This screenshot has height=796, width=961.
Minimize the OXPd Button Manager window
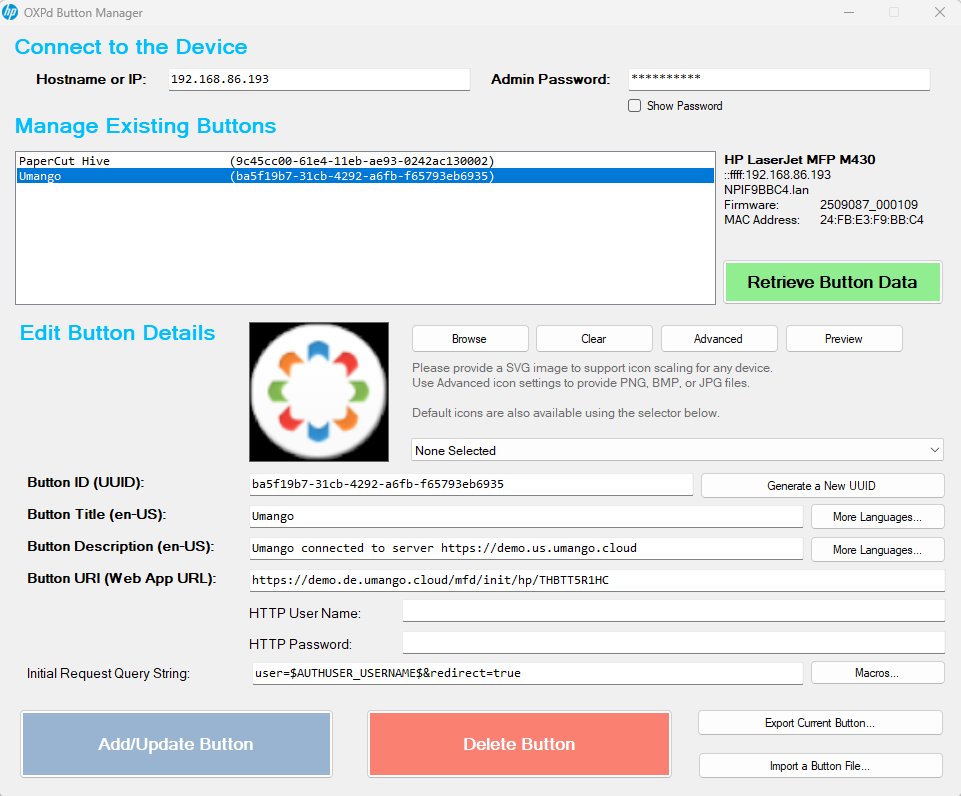tap(849, 12)
